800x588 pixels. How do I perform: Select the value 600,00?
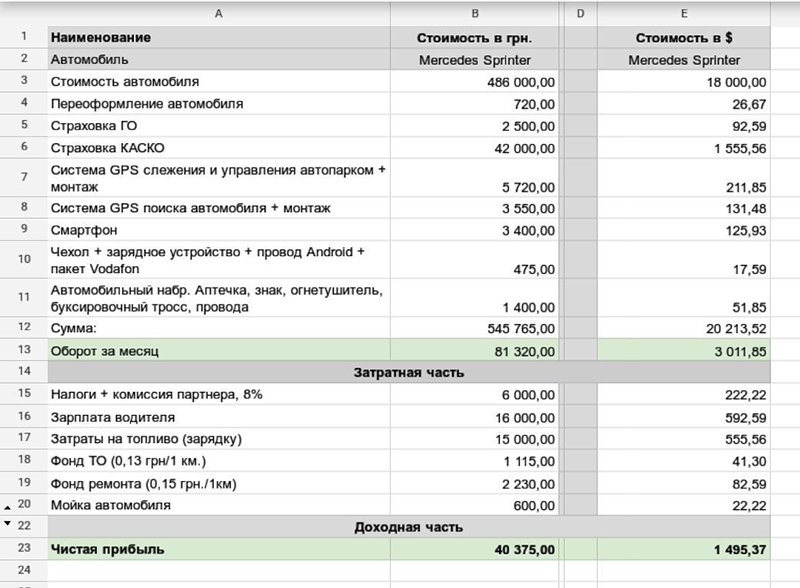[475, 506]
